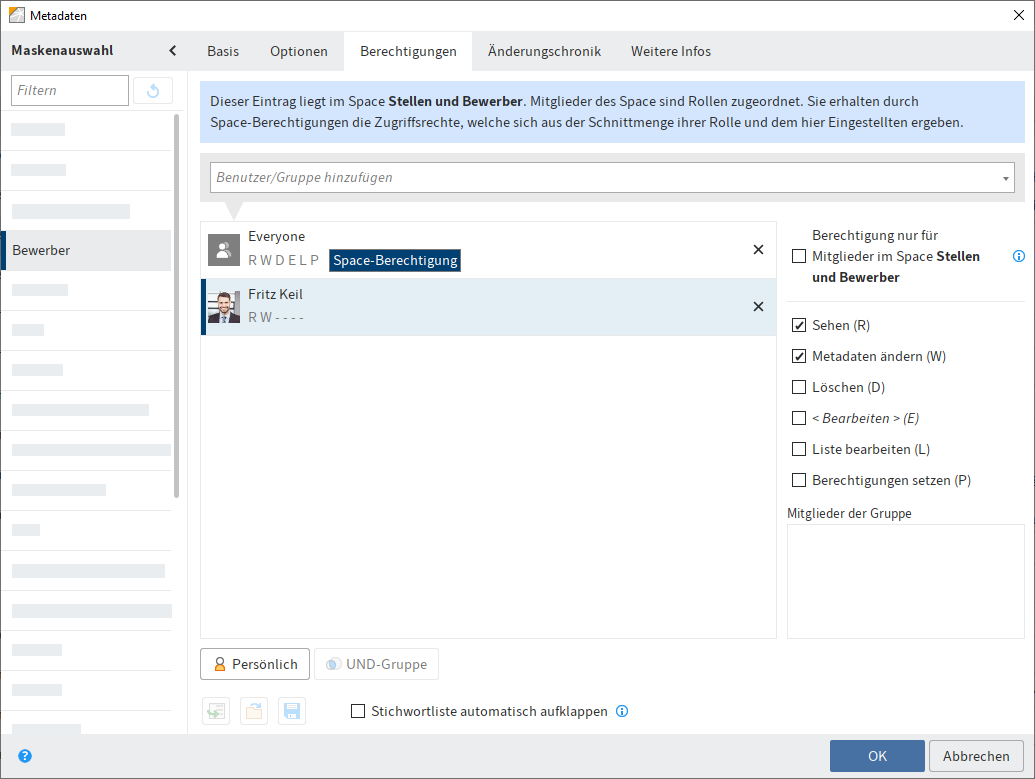
Task: Click the refresh icon beside the Filtern field
Action: (152, 90)
